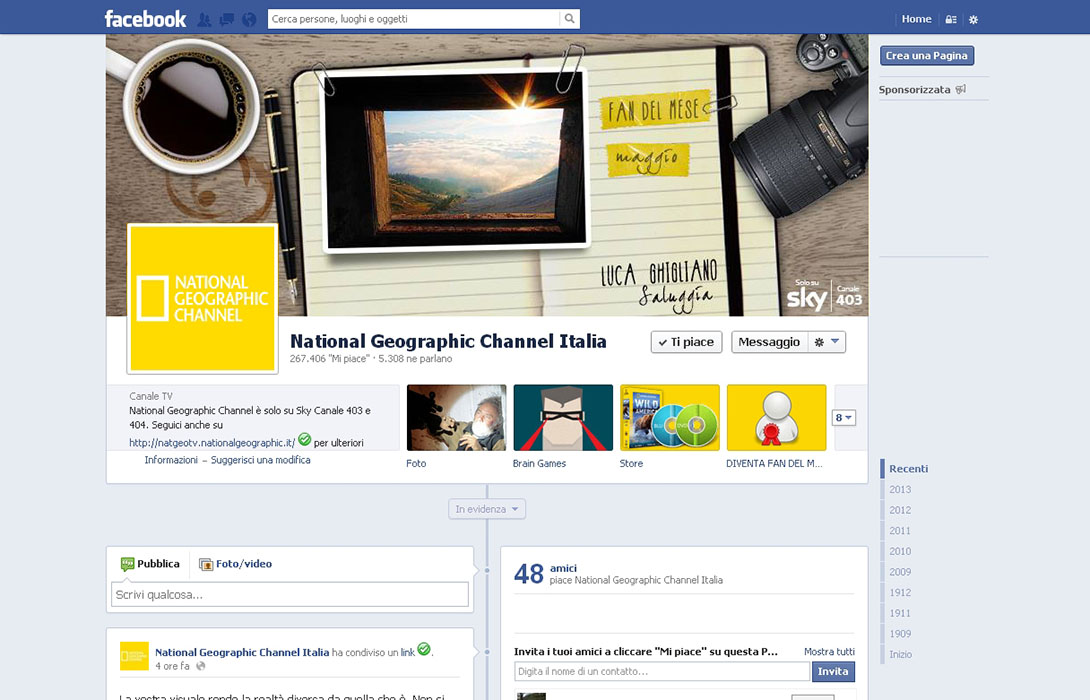Click the Sponsorizzata megaphone icon
Screen dimensions: 1090x700
coord(961,89)
